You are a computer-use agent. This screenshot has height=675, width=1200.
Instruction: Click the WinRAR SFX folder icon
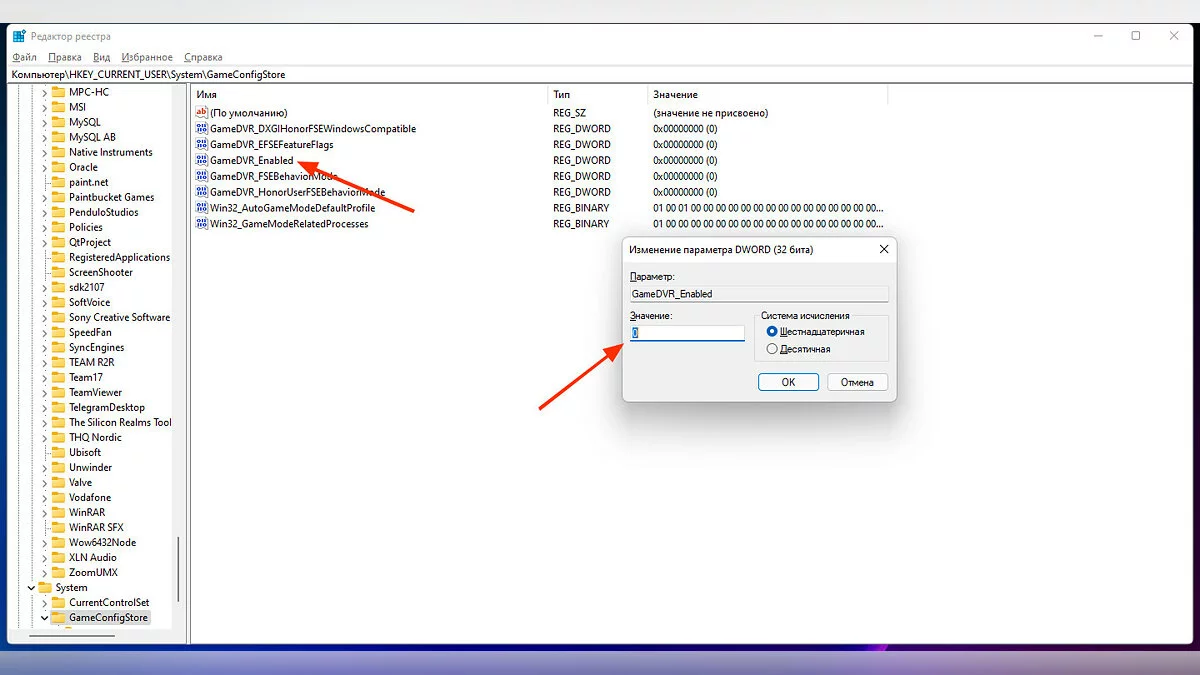tap(58, 527)
